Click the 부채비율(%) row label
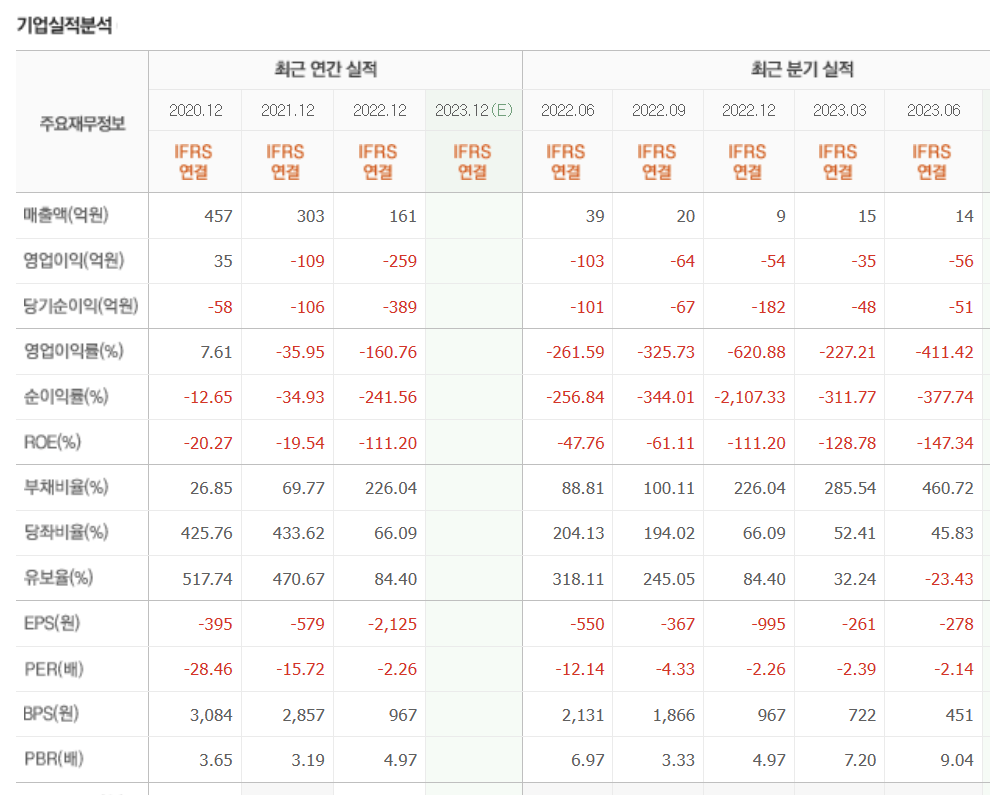This screenshot has height=795, width=990. 66,487
